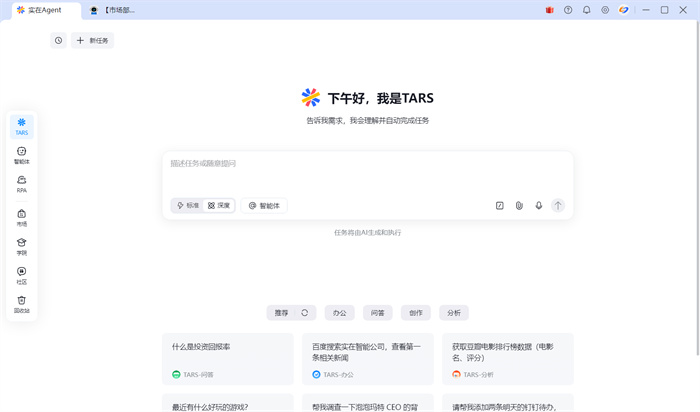The width and height of the screenshot is (700, 412).
Task: Open the 什么是投资回报率 suggestion card
Action: (227, 358)
